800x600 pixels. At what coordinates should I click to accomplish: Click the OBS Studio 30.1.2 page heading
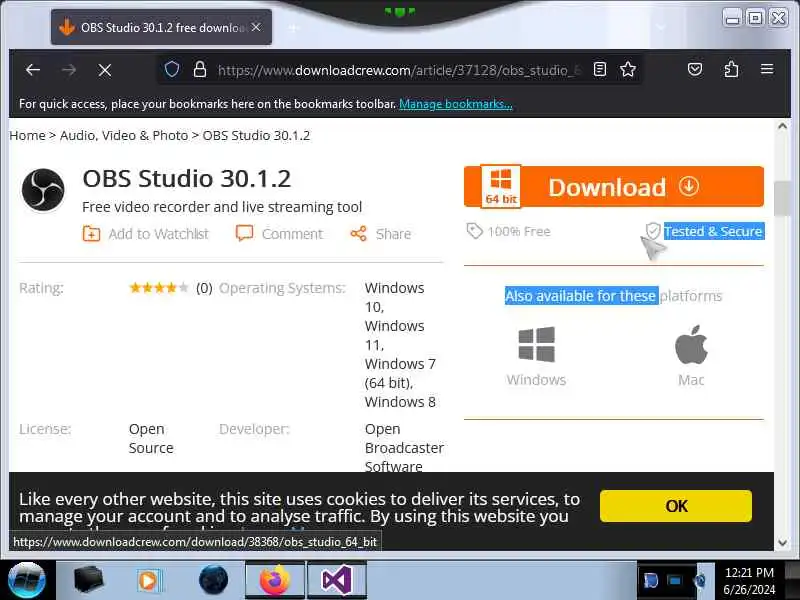tap(187, 179)
